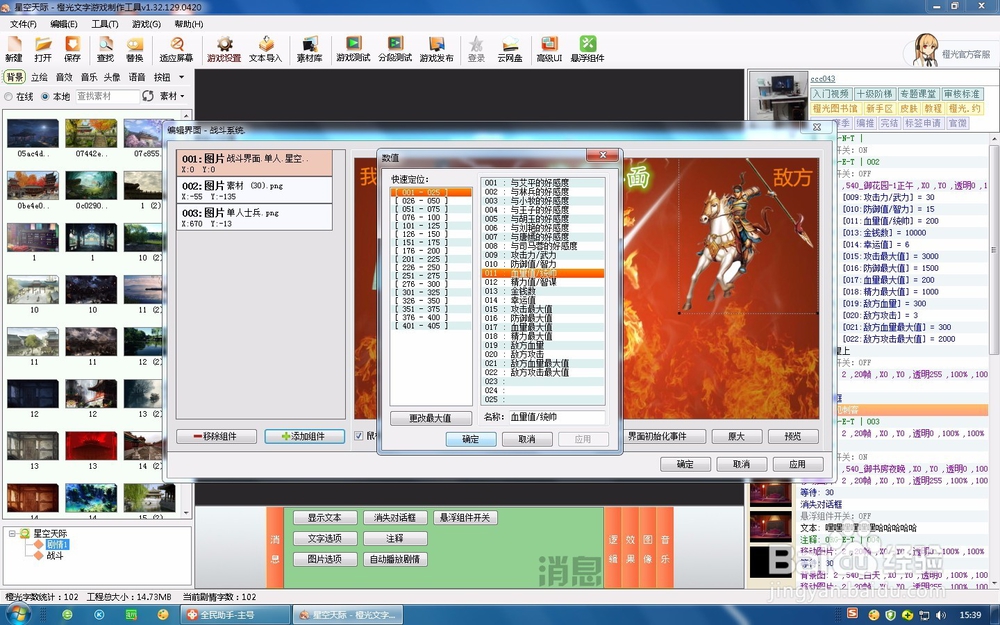Click the 悬浮组件 floating component icon
This screenshot has width=1000, height=625.
pyautogui.click(x=587, y=49)
